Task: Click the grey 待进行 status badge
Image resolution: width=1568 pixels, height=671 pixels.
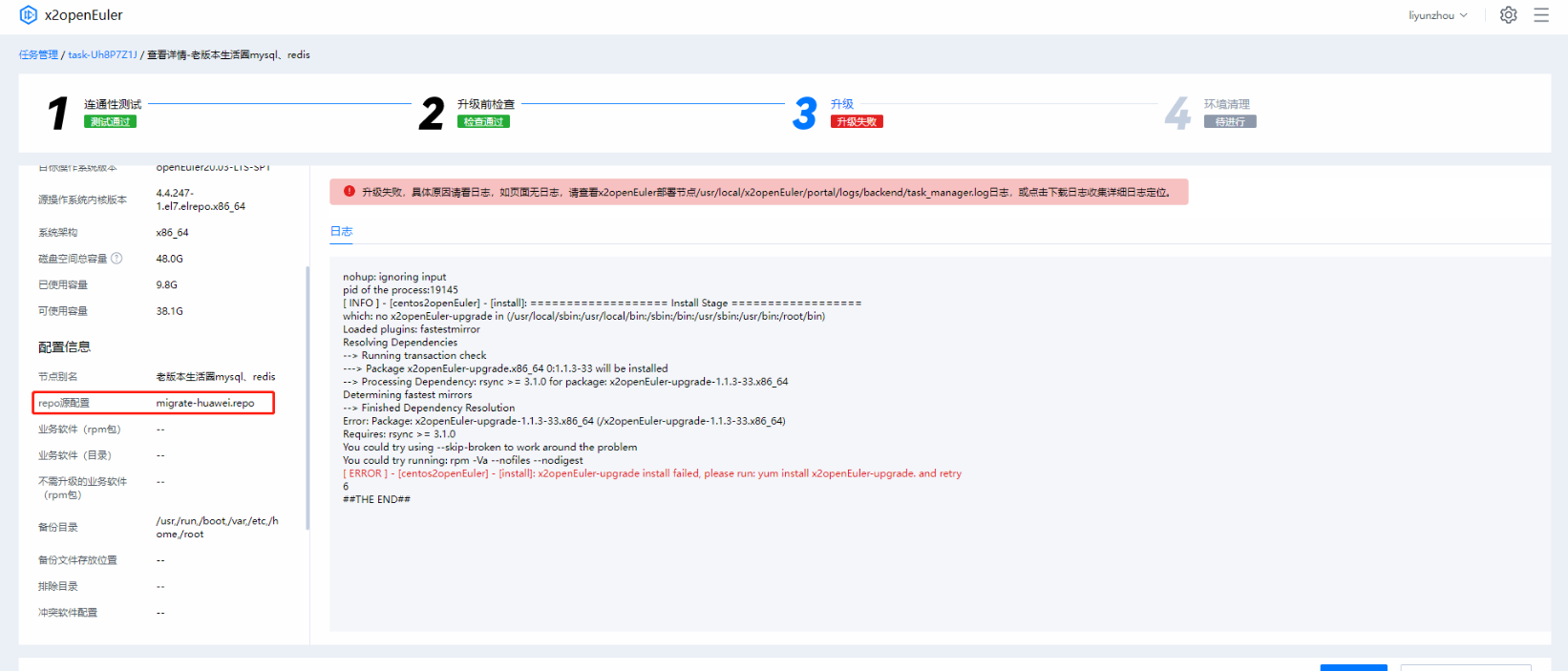Action: click(x=1229, y=122)
